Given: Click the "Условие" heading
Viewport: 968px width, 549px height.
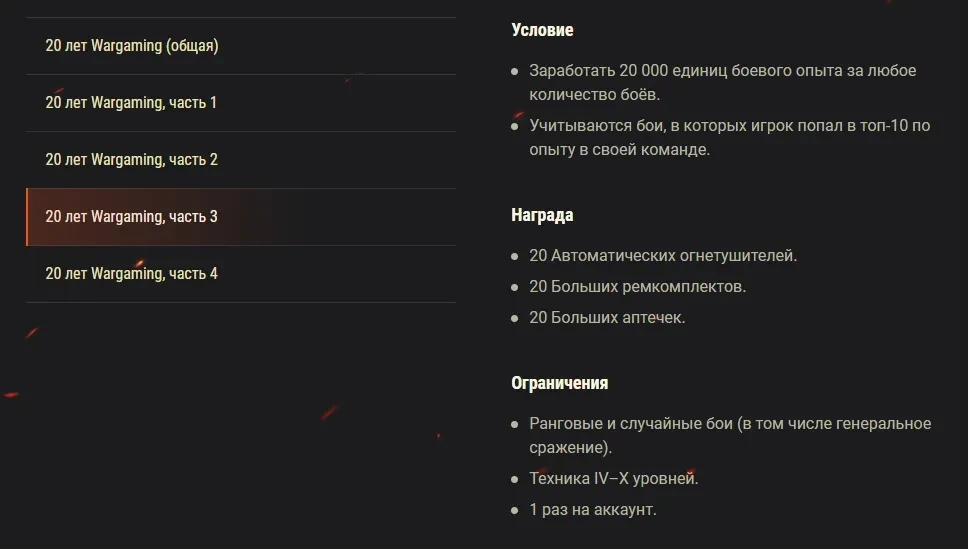Looking at the screenshot, I should [x=542, y=30].
